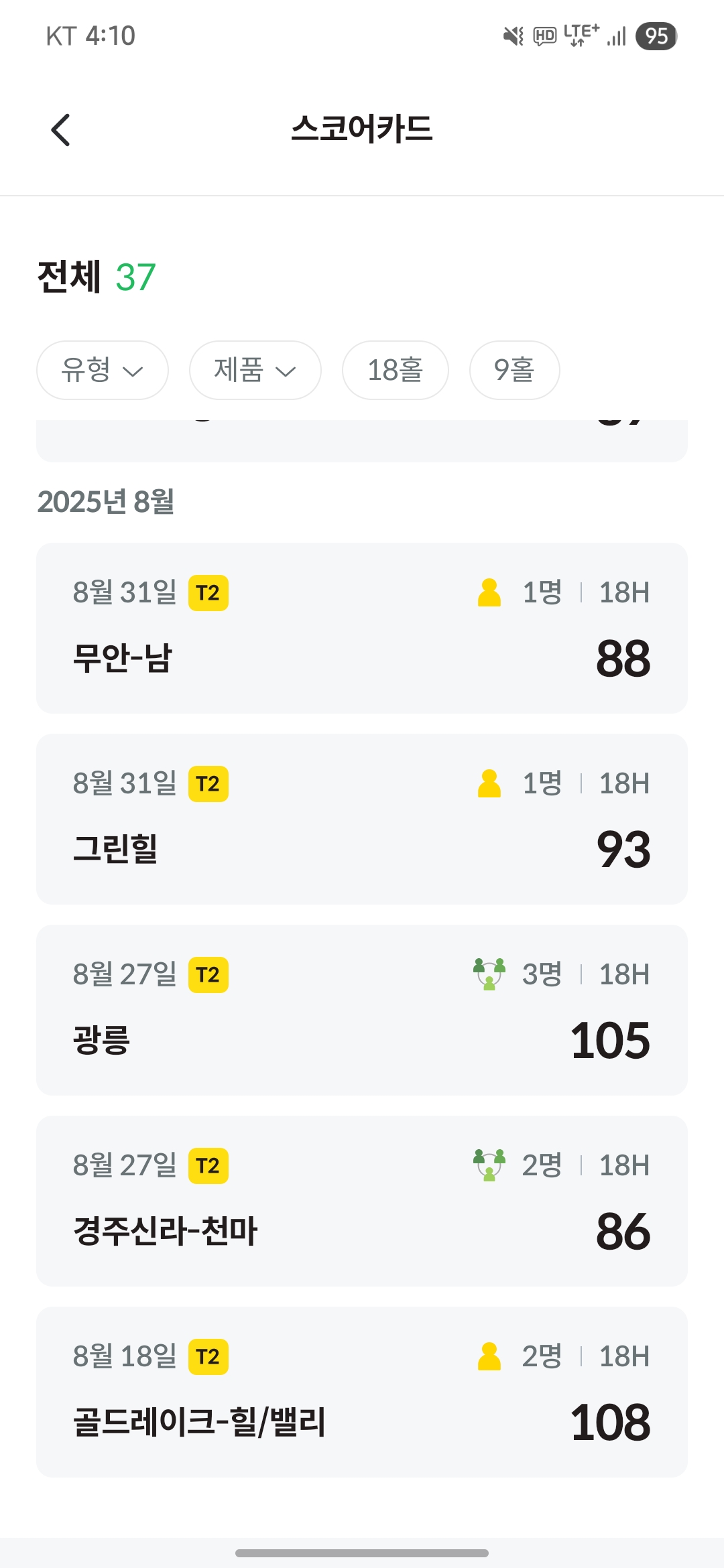Tap the bottom home gesture bar
Viewport: 724px width, 1568px height.
point(362,1553)
